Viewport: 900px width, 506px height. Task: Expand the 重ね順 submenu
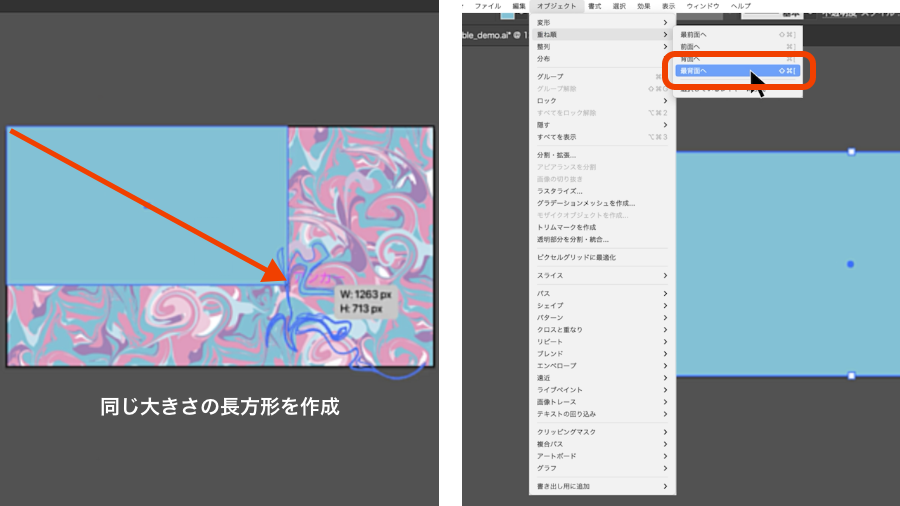pyautogui.click(x=602, y=34)
